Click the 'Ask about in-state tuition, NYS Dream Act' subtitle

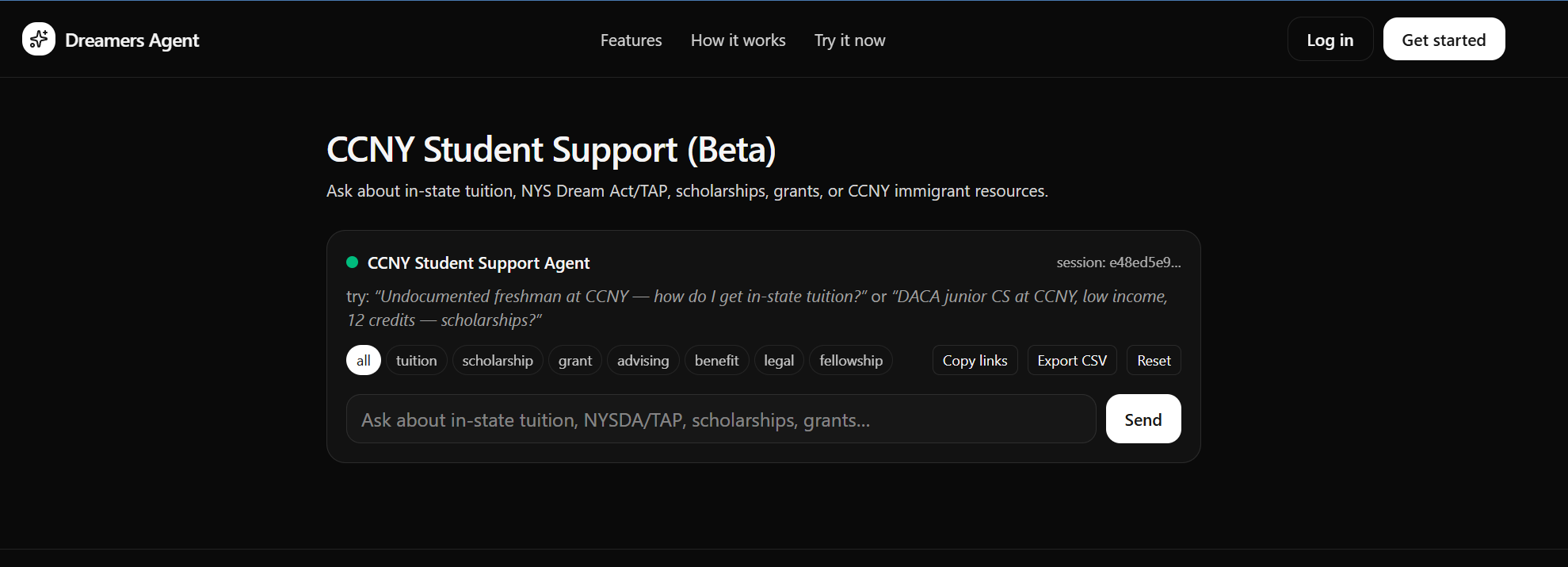click(x=687, y=191)
